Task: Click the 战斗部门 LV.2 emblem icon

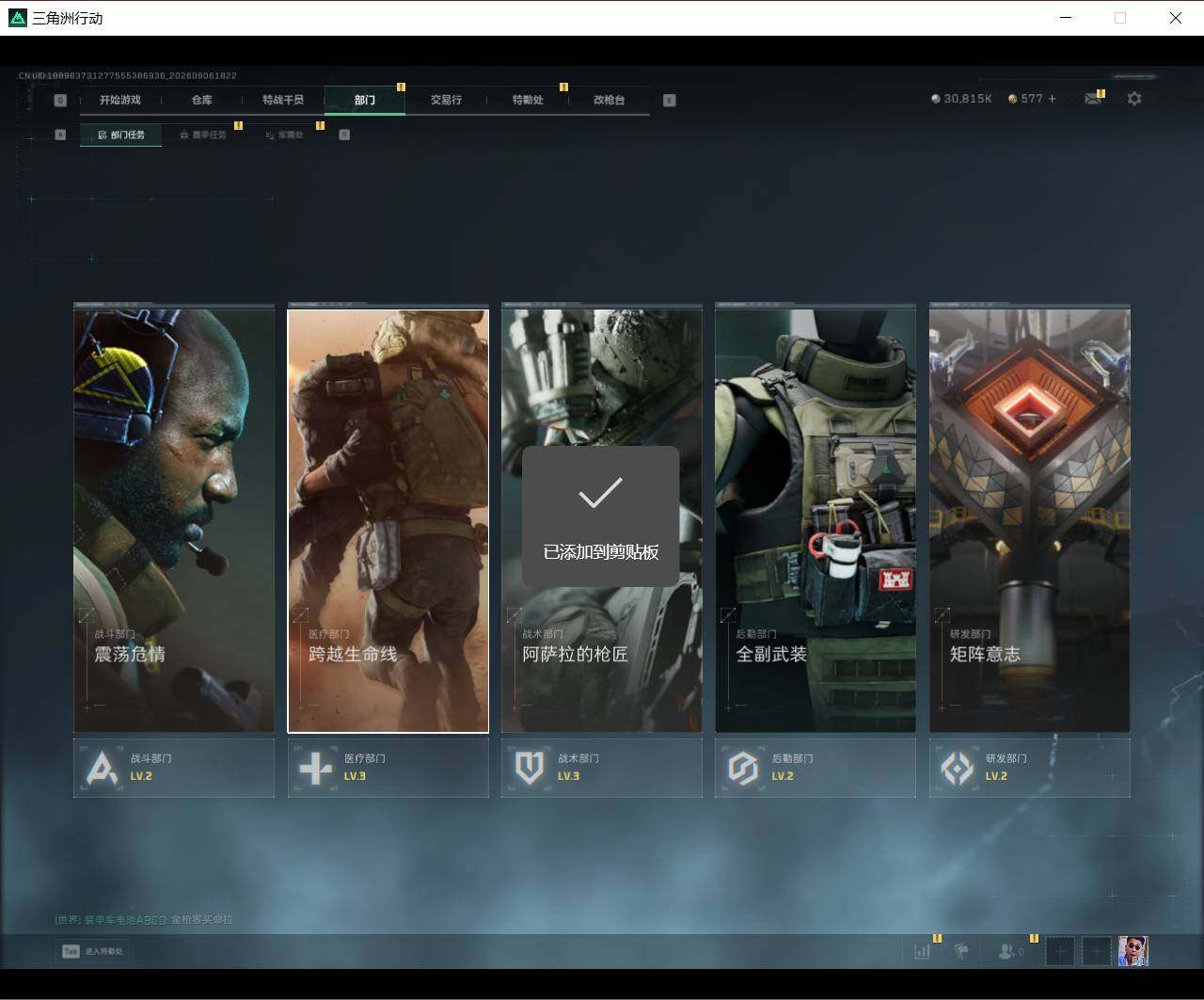Action: coord(102,768)
